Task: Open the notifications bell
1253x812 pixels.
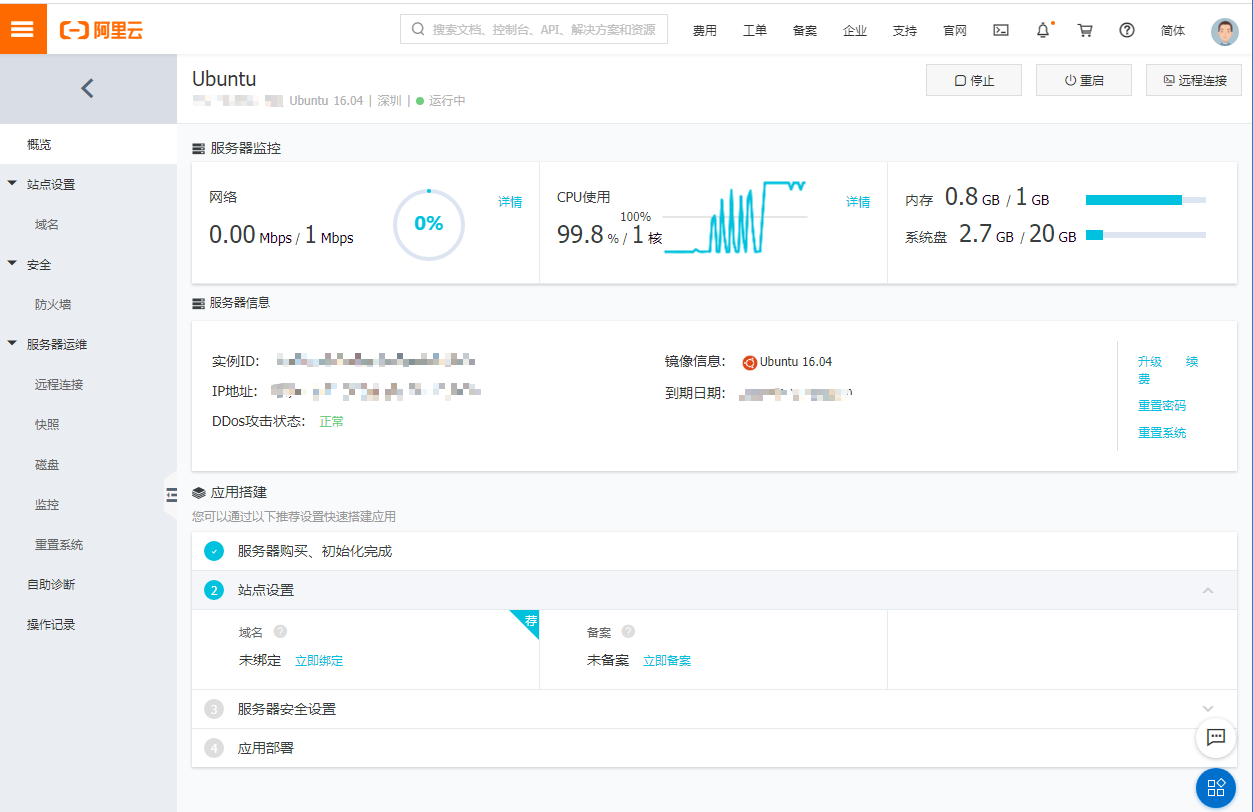Action: [1043, 30]
